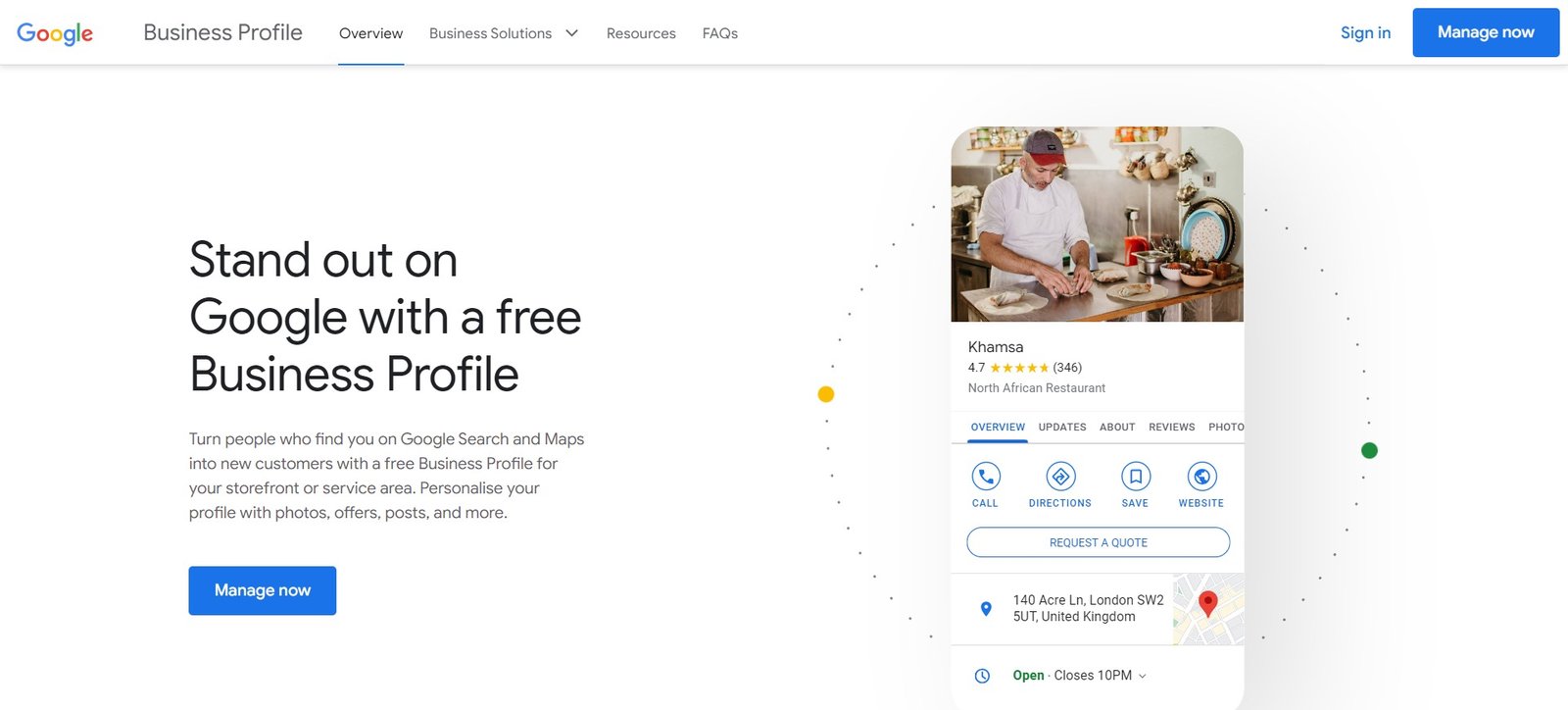Click the (346) review count

[x=1067, y=368]
